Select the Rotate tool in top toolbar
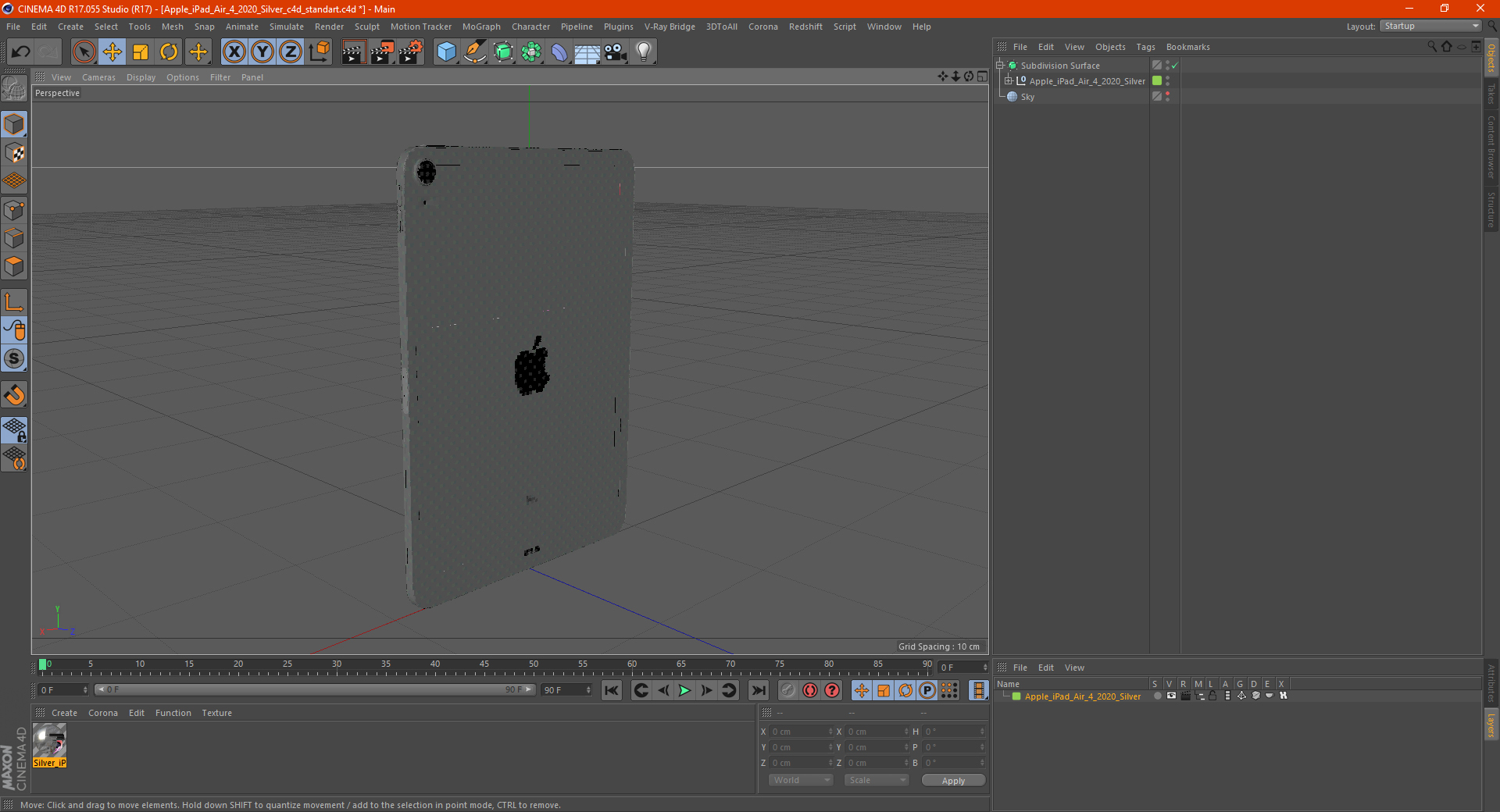1500x812 pixels. (x=169, y=52)
